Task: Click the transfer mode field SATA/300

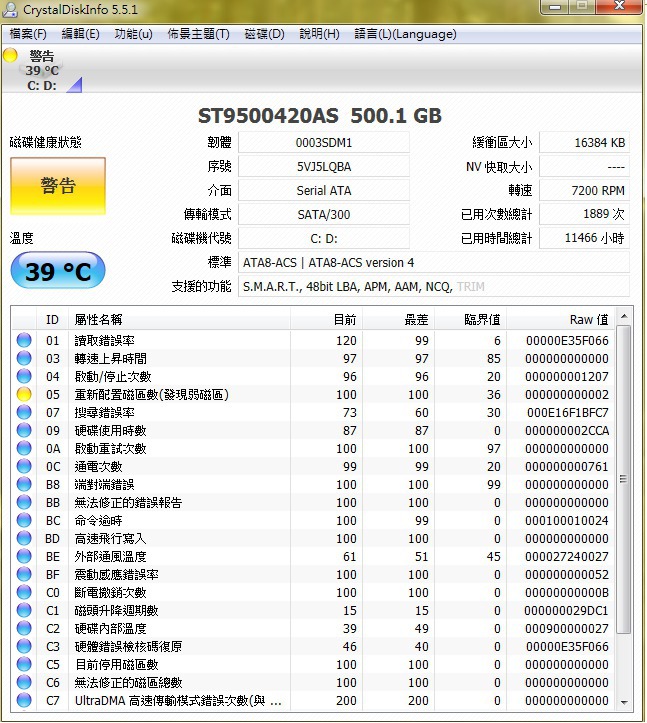Action: (x=324, y=214)
